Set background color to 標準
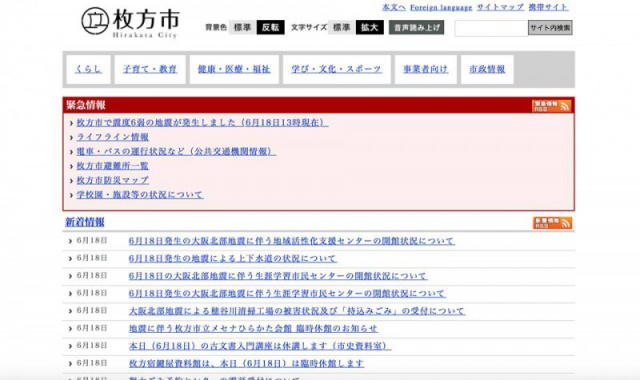 242,27
